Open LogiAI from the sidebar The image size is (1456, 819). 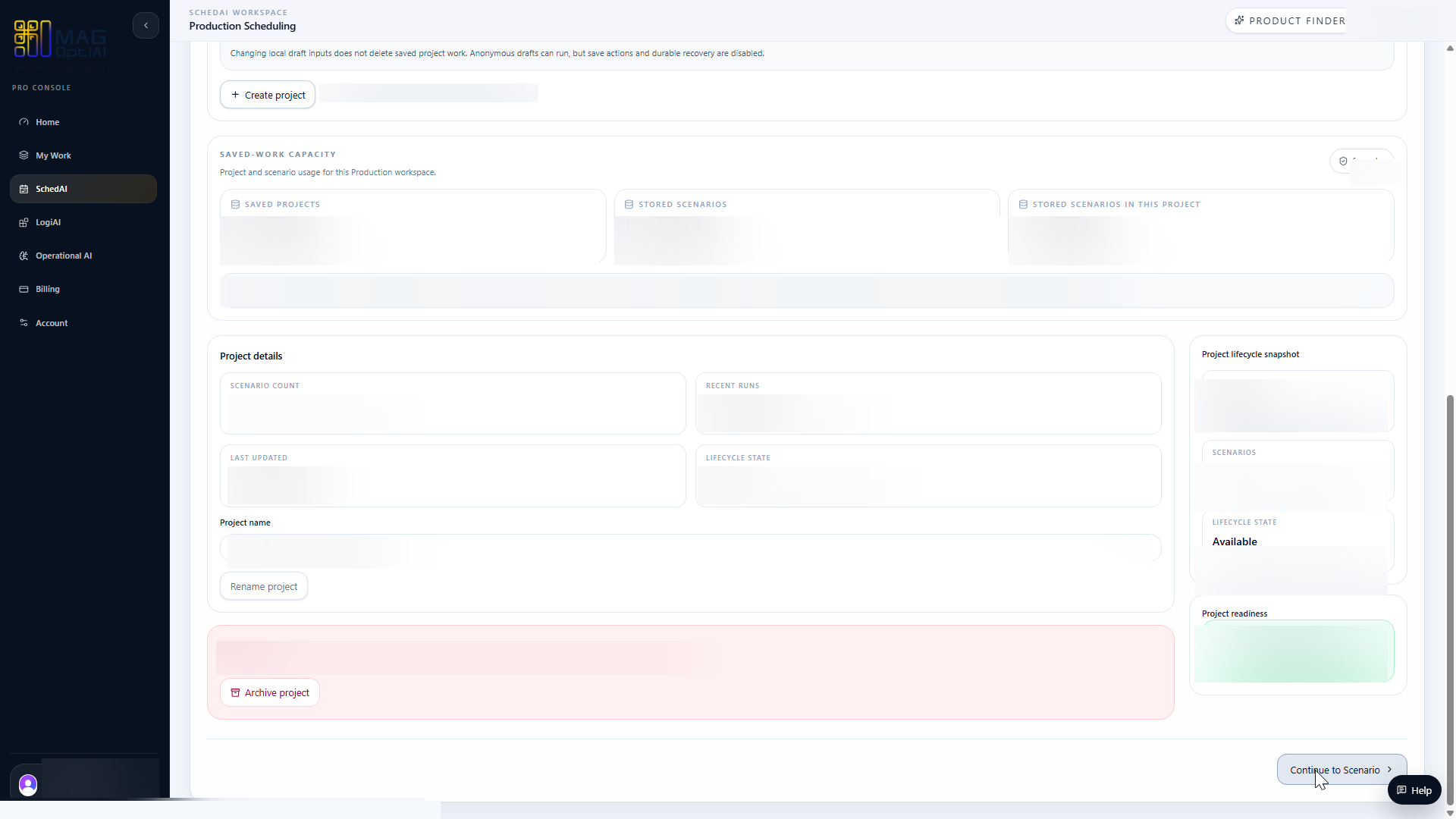83,222
